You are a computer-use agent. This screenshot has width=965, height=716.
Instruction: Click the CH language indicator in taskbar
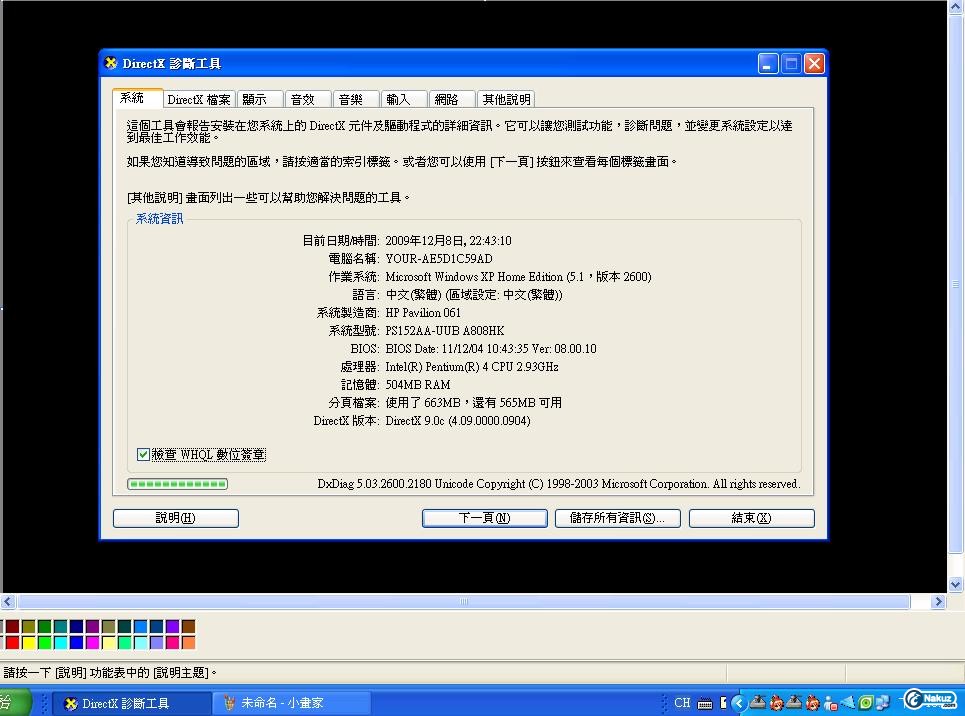[x=682, y=703]
